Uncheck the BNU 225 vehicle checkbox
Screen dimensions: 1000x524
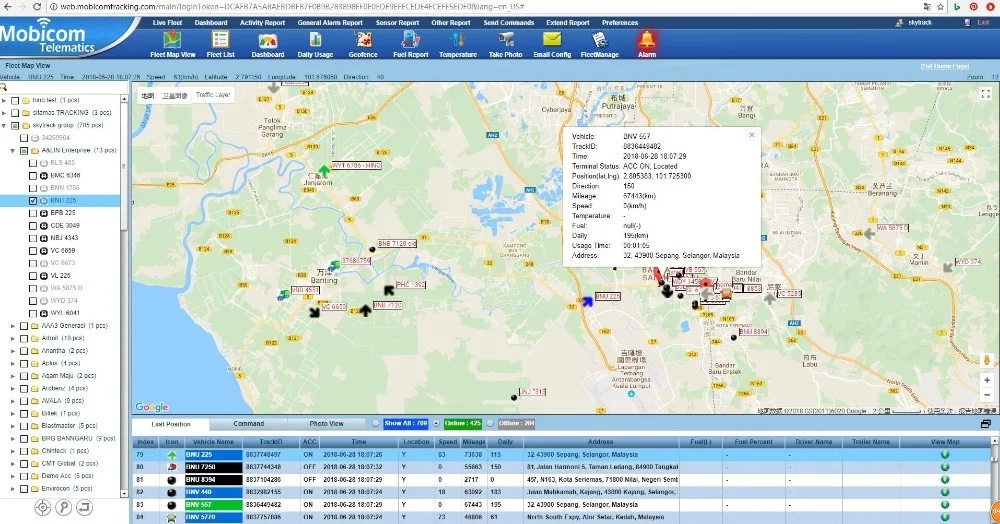(33, 200)
